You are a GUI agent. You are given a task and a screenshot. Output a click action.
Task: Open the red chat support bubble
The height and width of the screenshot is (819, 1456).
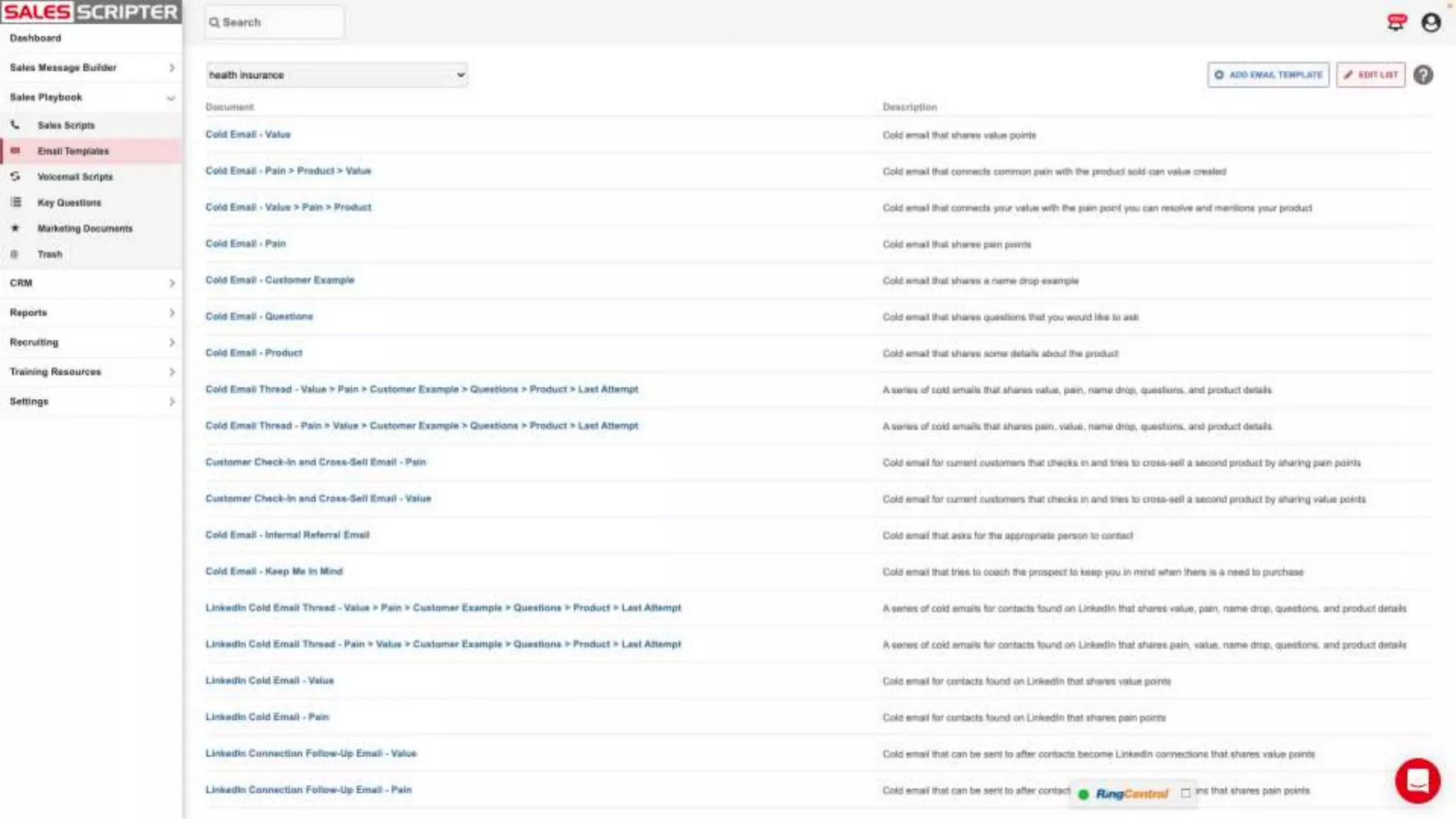coord(1417,781)
